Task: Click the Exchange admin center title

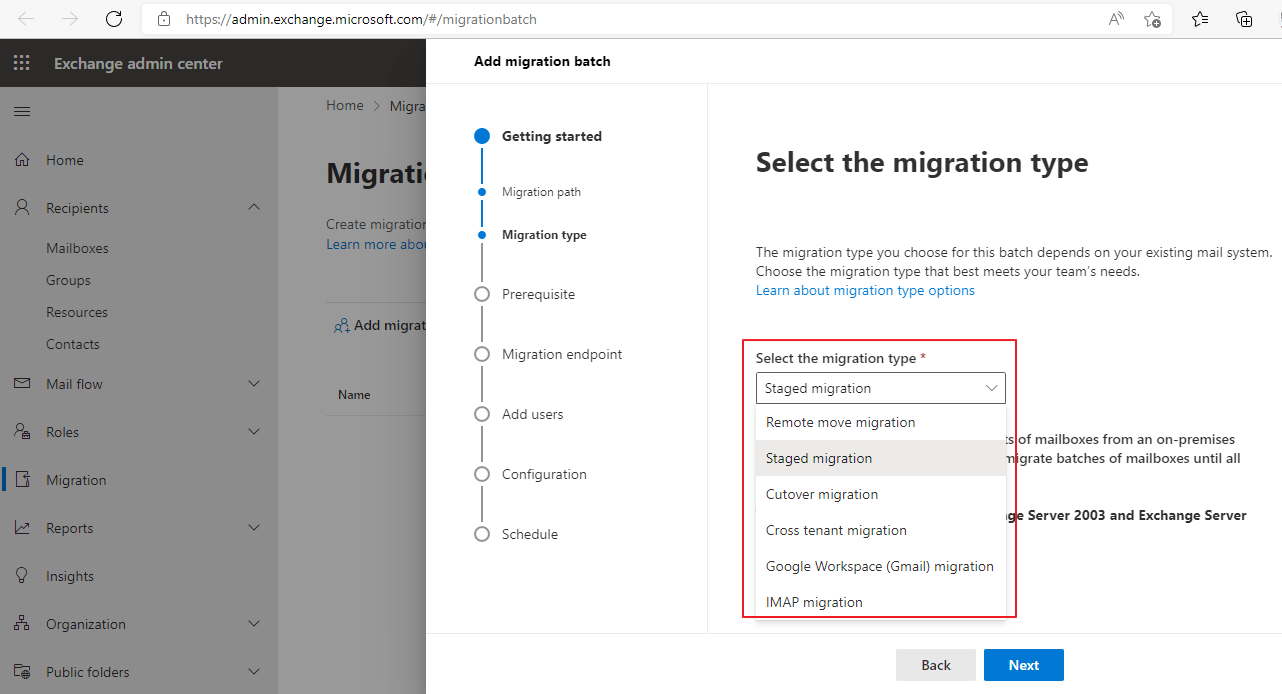Action: 138,63
